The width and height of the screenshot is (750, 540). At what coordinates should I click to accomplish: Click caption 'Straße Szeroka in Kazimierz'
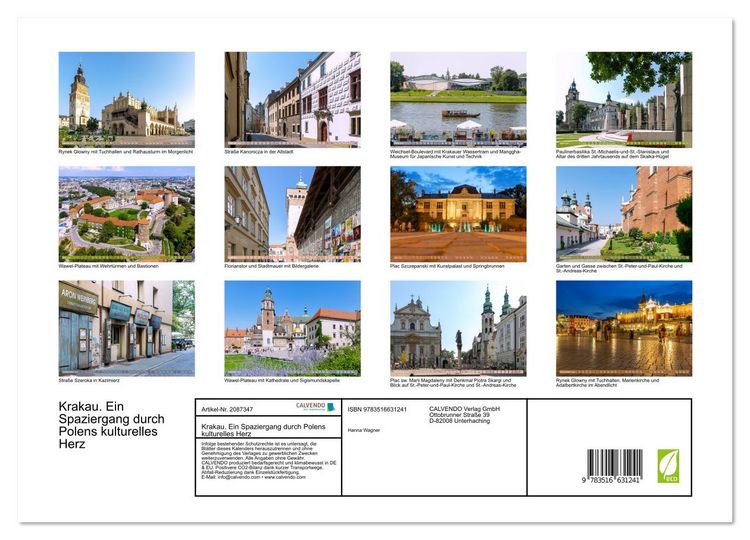89,380
